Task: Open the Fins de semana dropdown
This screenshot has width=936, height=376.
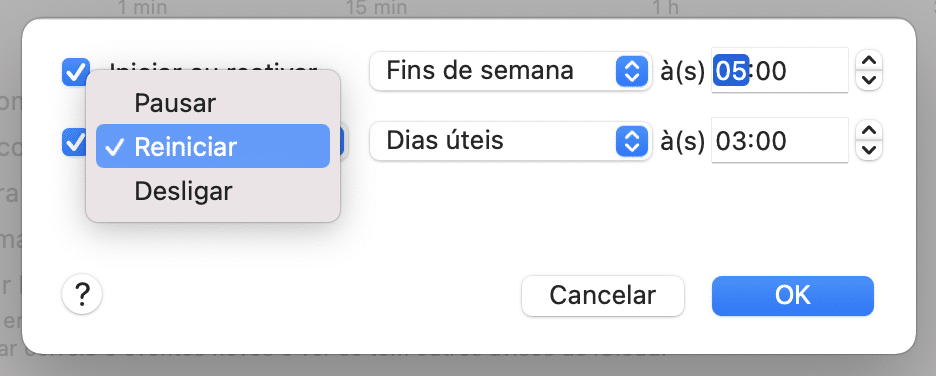Action: (x=510, y=71)
